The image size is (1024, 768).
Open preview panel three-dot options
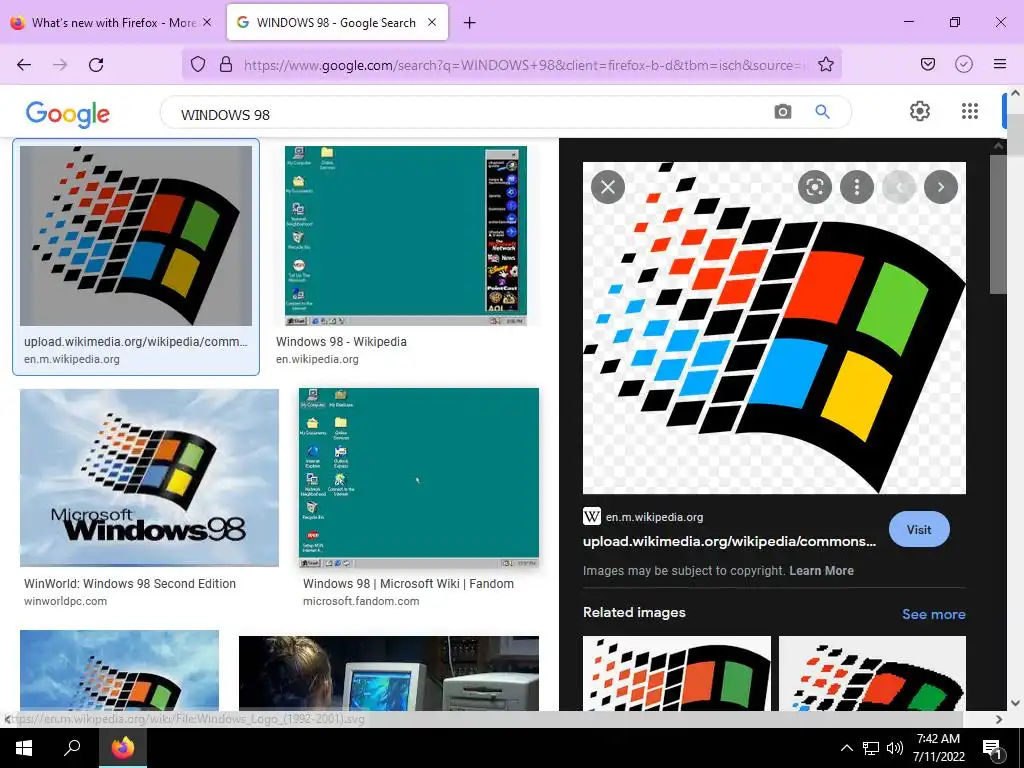tap(857, 187)
